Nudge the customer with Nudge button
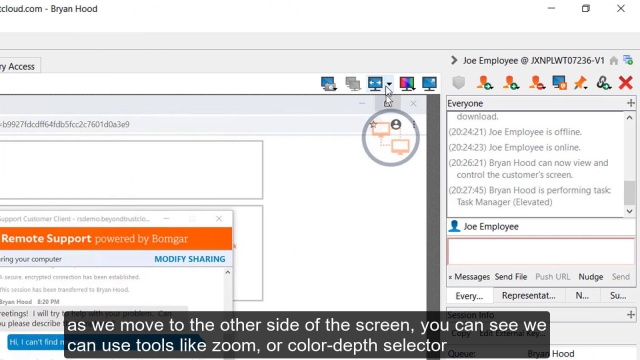 click(591, 277)
